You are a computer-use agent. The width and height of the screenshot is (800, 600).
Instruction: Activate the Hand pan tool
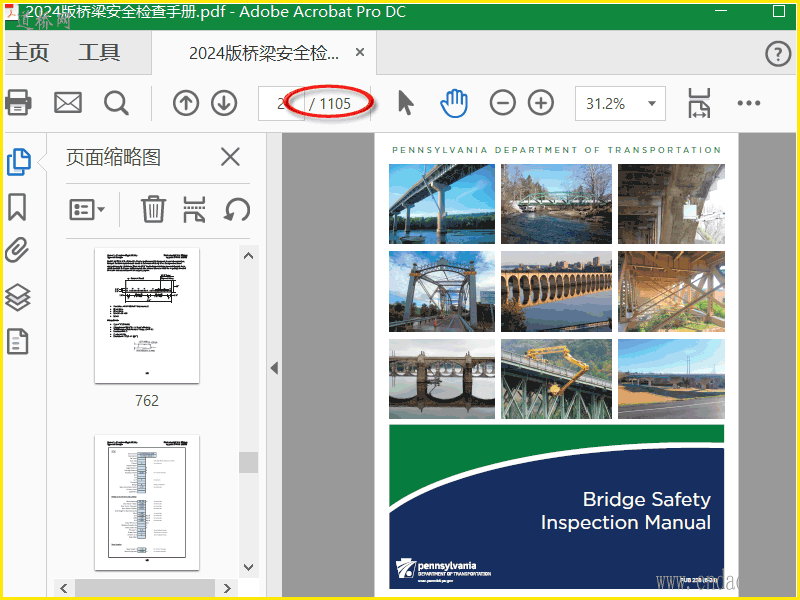coord(454,103)
